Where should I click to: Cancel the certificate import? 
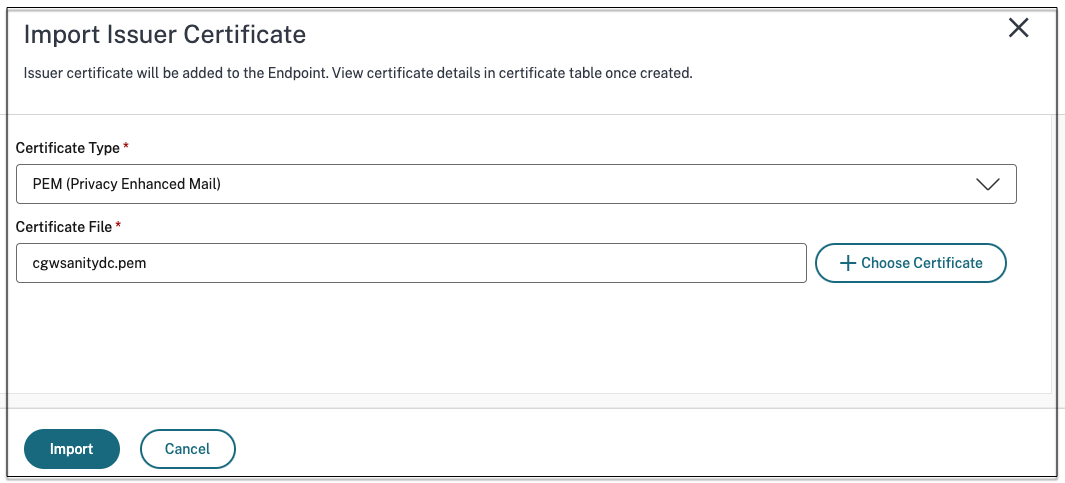click(187, 449)
